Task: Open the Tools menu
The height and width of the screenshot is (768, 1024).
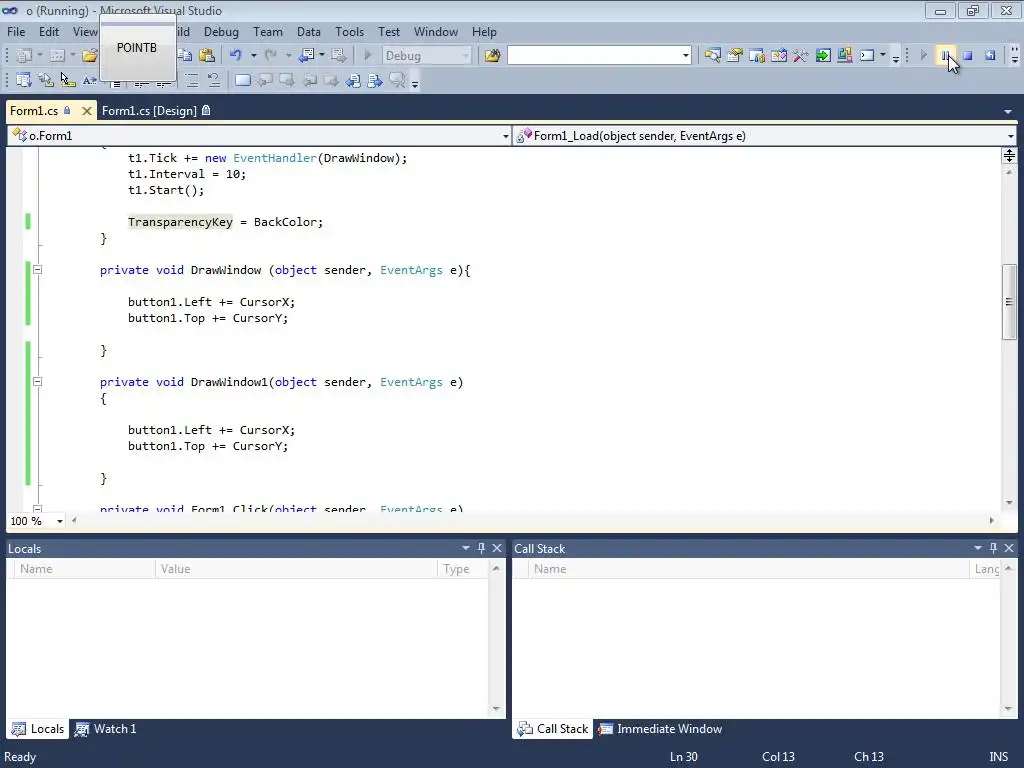Action: (x=349, y=31)
